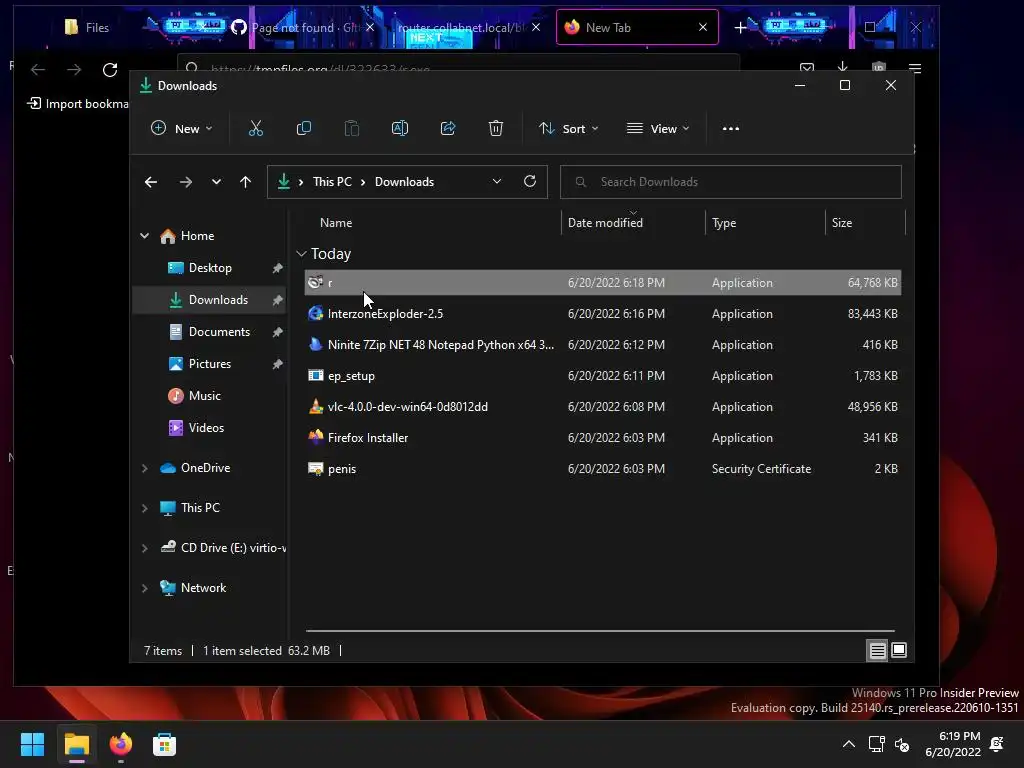Open the See more three-dots menu
This screenshot has height=768, width=1024.
[731, 129]
